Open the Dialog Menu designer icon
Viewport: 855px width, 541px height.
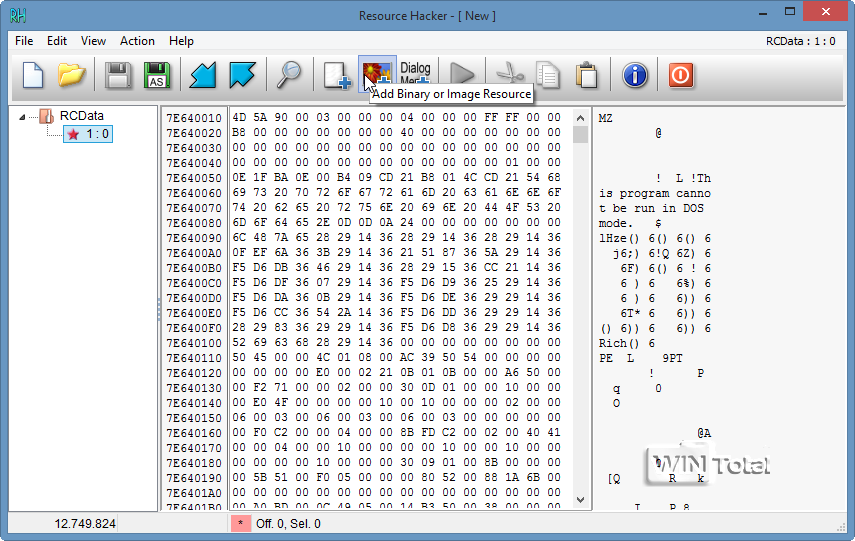(416, 73)
